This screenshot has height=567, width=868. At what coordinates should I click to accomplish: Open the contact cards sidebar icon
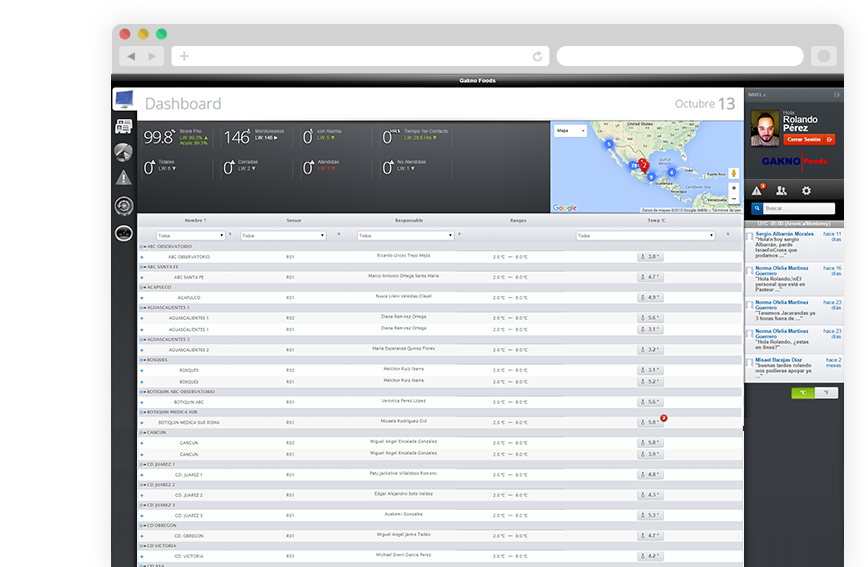[123, 126]
